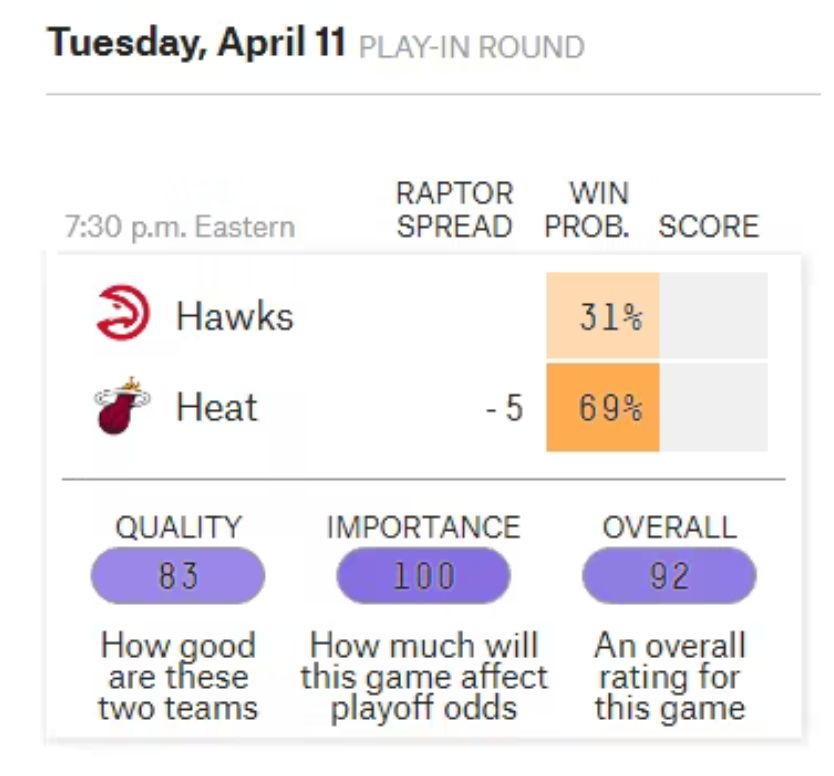This screenshot has height=776, width=834.
Task: Click the Heat 69% win probability cell
Action: [603, 407]
